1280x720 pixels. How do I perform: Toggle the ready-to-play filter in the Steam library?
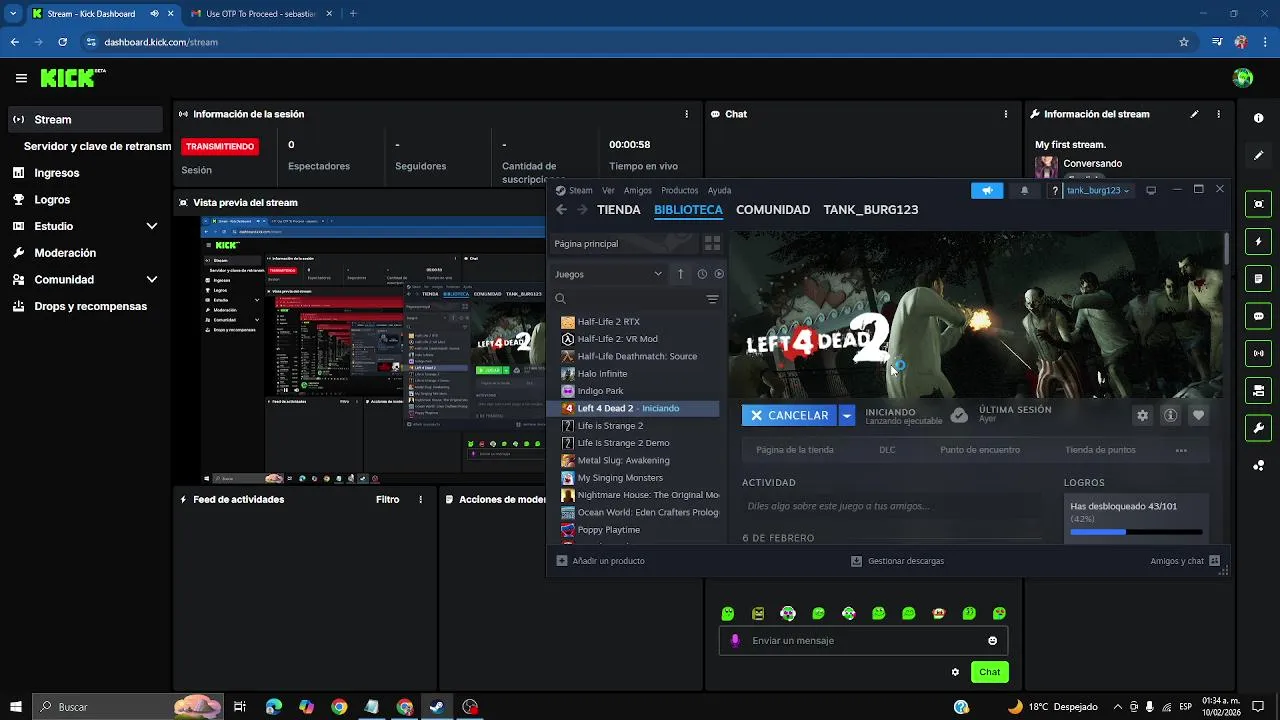719,274
